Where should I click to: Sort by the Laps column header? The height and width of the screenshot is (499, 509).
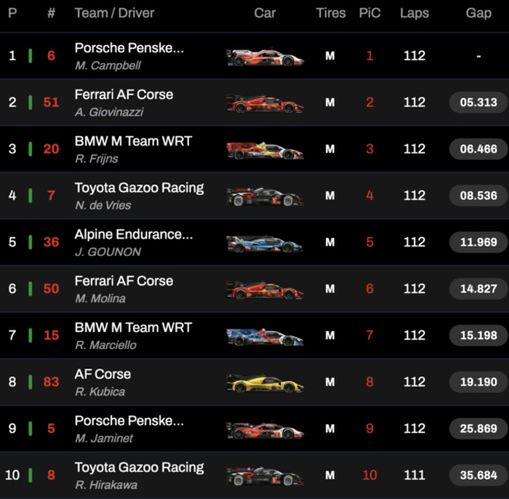click(414, 13)
